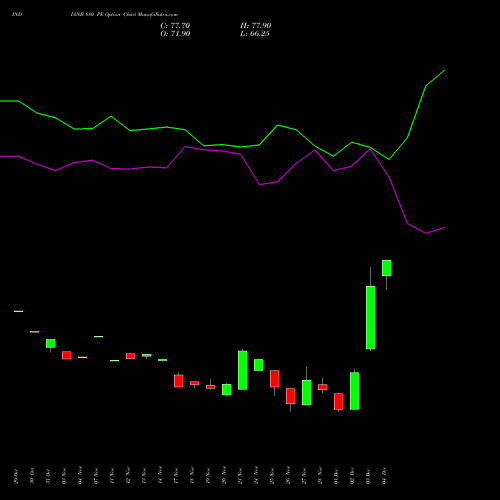Image resolution: width=500 pixels, height=500 pixels.
Task: Click the high price value H: 77.90
Action: pos(255,26)
